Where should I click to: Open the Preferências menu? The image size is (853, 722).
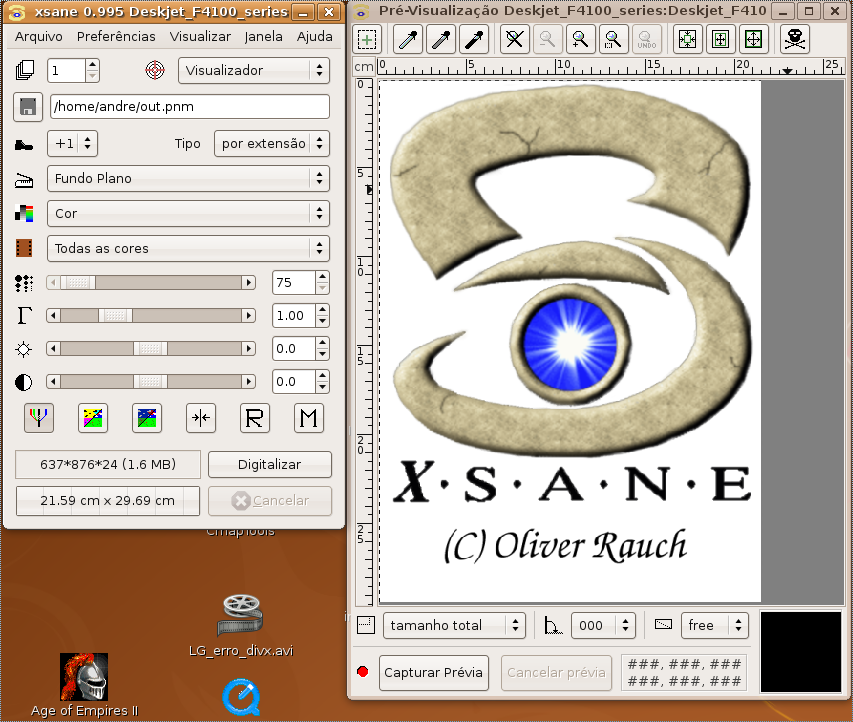click(116, 37)
